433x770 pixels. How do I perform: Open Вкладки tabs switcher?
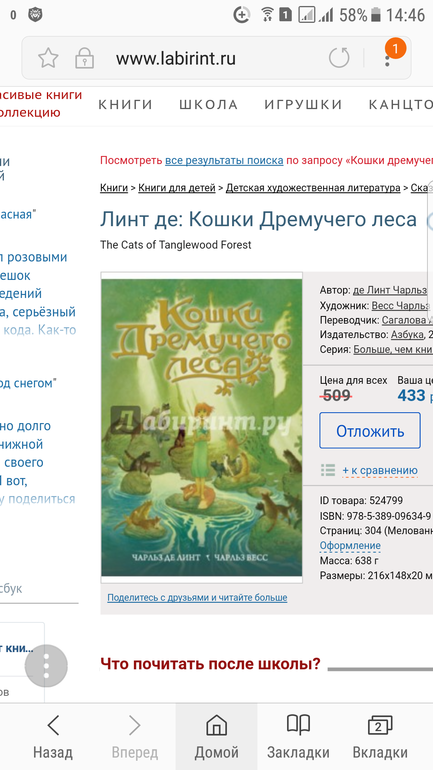(x=380, y=737)
